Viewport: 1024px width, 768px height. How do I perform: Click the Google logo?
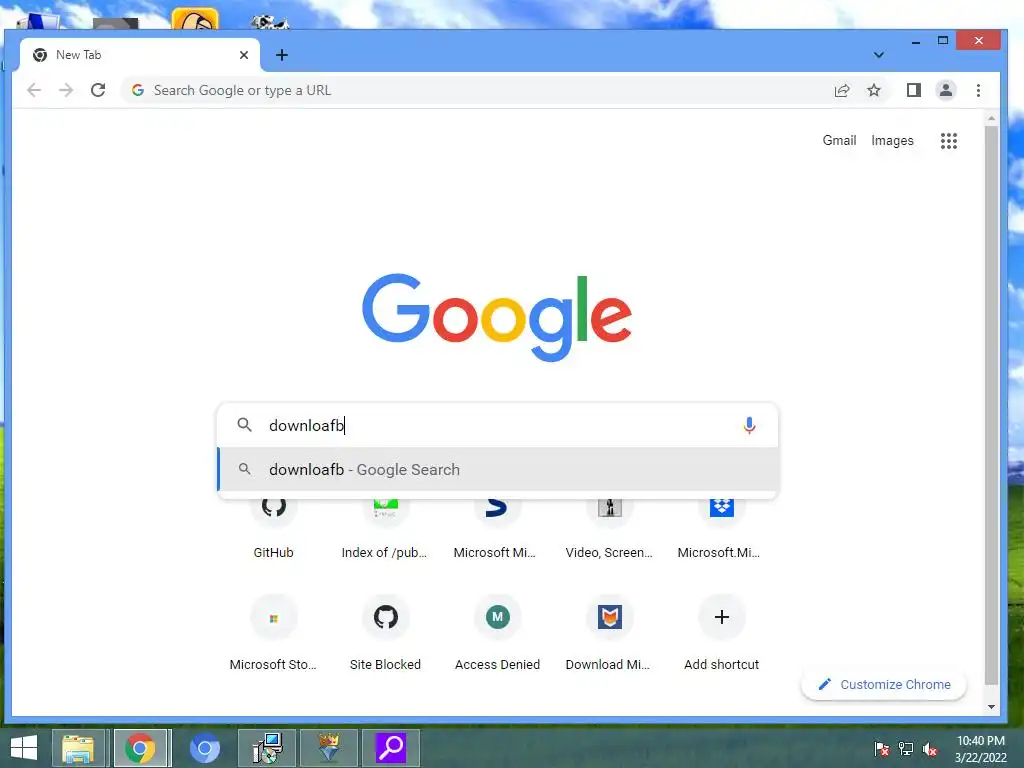point(497,317)
